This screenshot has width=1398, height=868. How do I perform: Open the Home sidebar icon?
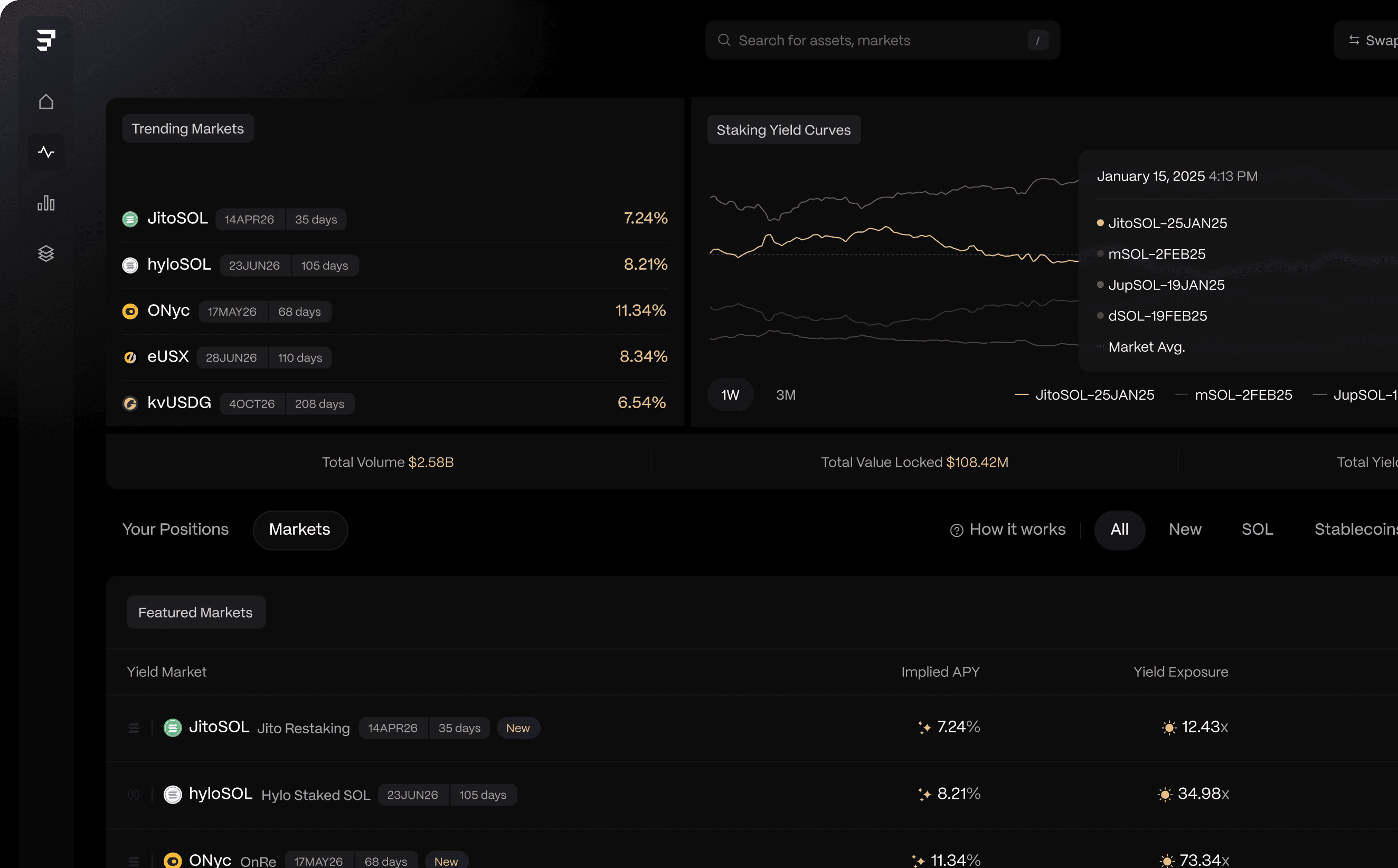(x=46, y=101)
